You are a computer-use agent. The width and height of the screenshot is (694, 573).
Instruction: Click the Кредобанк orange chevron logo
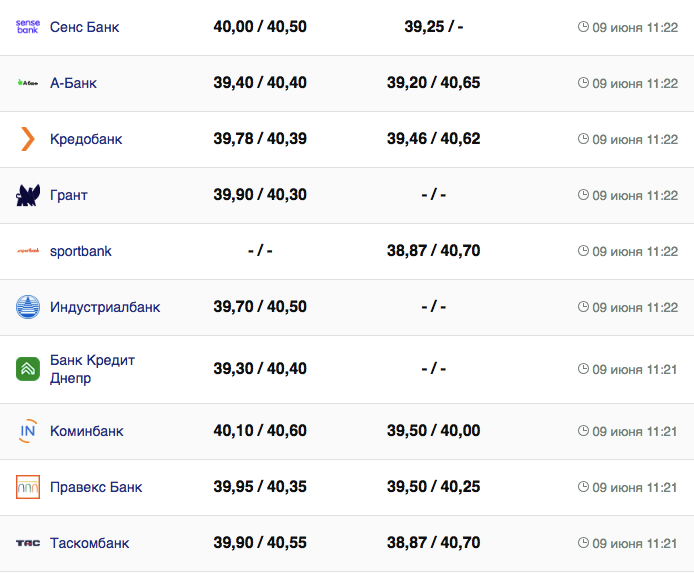[x=28, y=139]
